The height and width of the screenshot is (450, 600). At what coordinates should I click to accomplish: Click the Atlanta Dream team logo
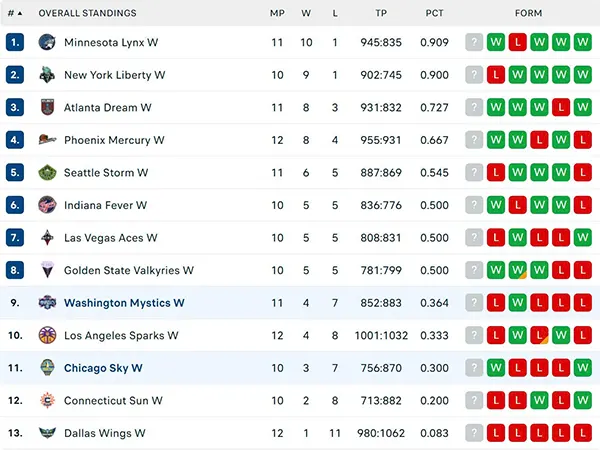click(47, 107)
